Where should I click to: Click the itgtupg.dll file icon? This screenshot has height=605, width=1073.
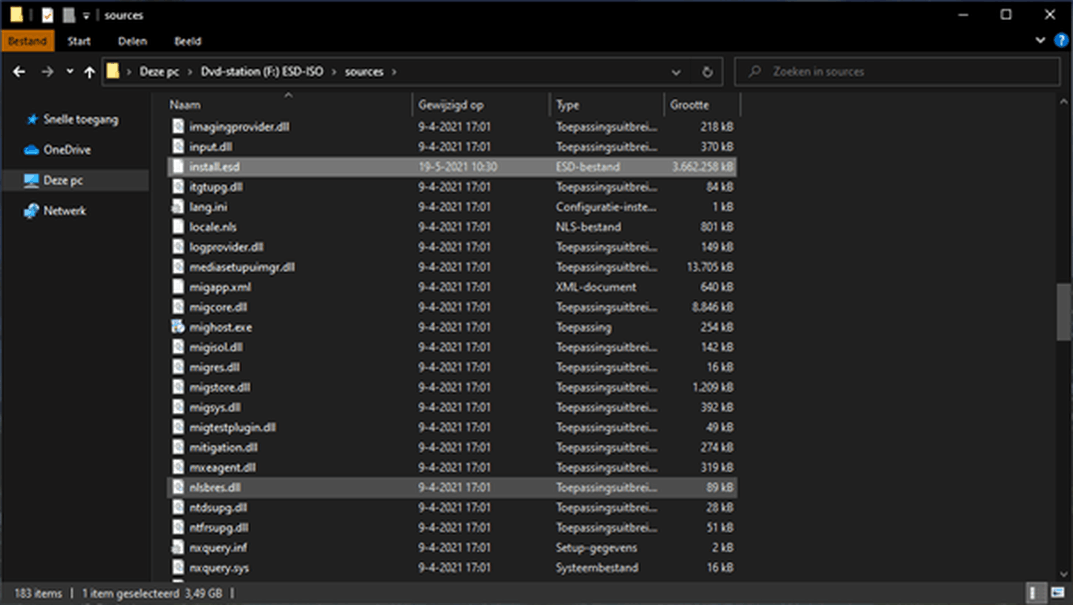178,187
